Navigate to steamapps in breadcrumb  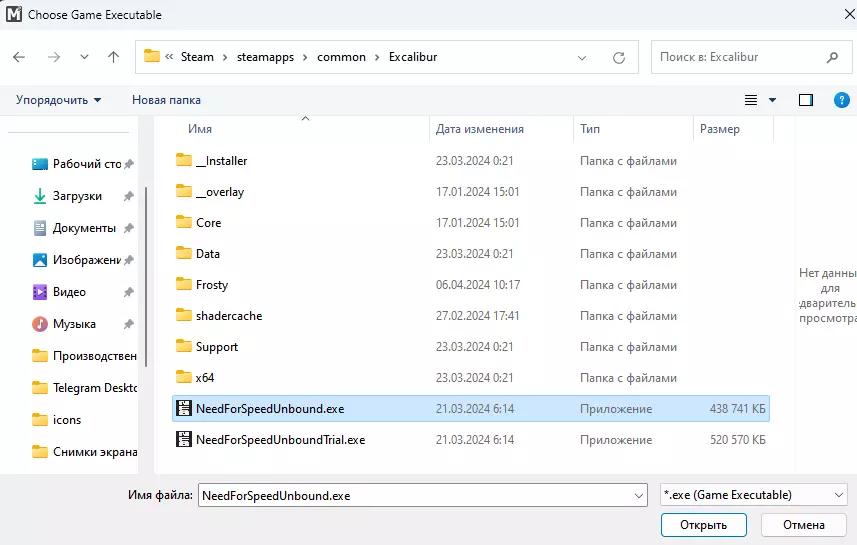tap(265, 57)
